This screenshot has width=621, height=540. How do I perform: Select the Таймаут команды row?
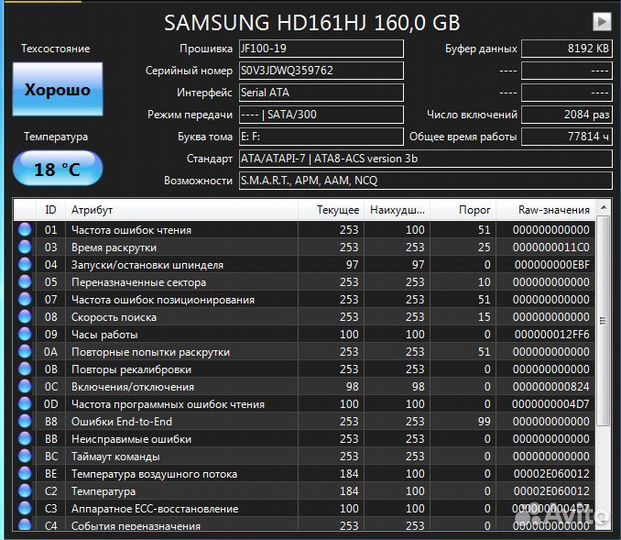click(x=304, y=456)
